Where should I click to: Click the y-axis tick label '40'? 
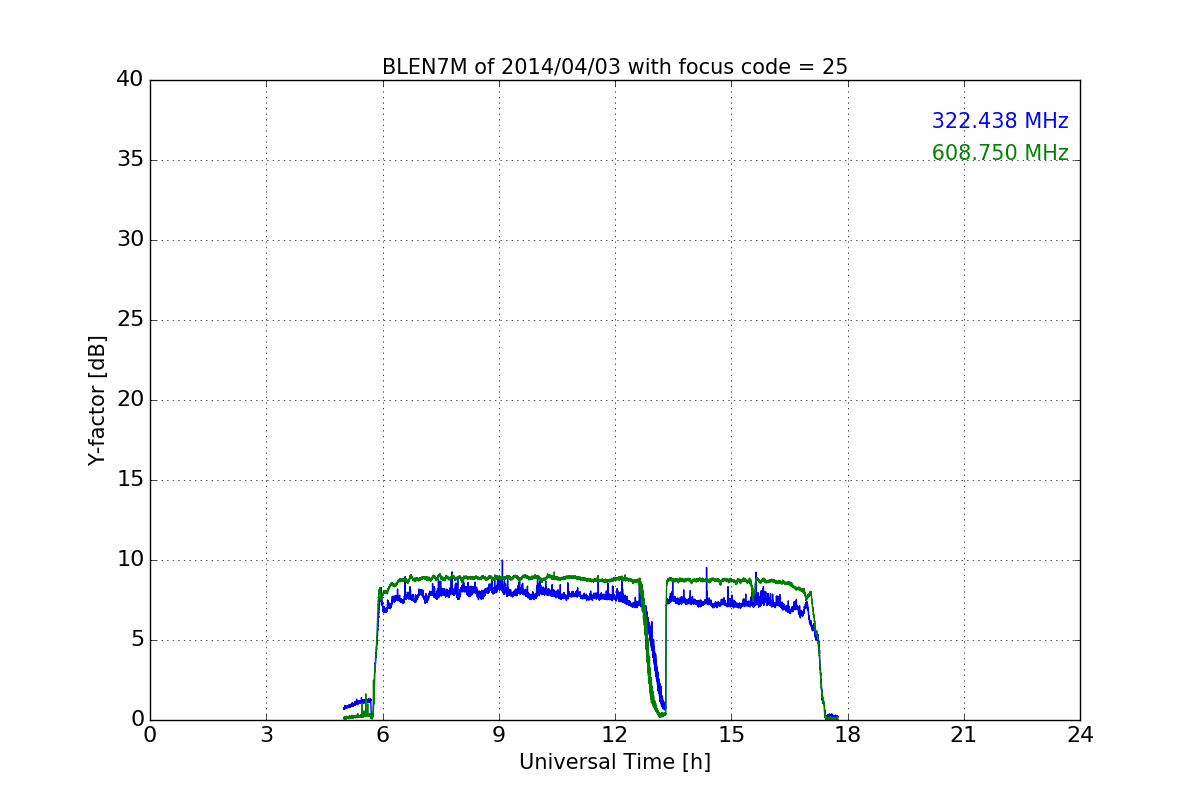[x=130, y=80]
